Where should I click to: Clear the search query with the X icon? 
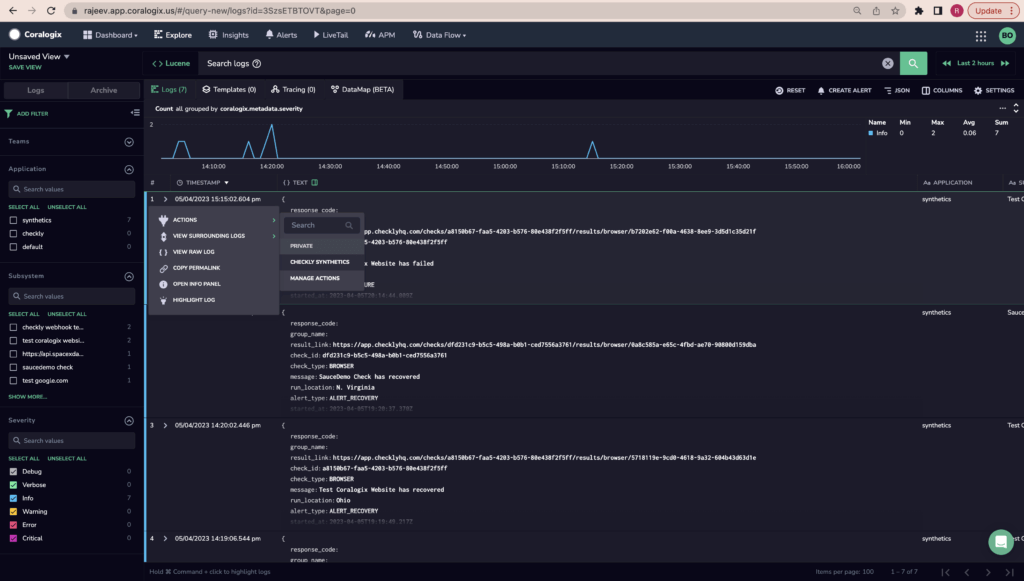[x=888, y=63]
